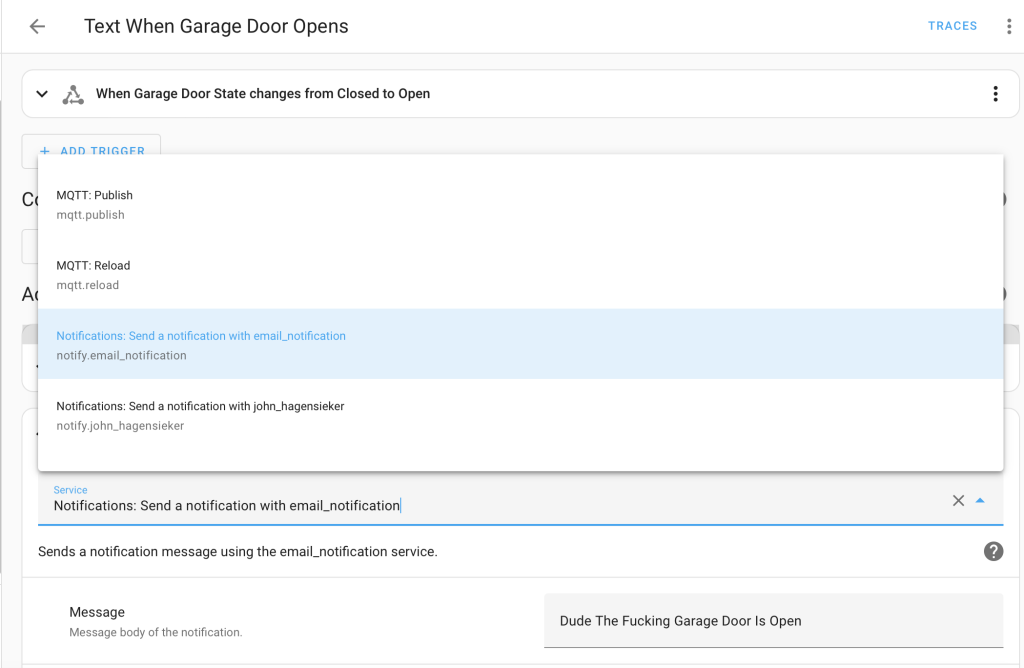
Task: Open the help question mark for the notification service
Action: [x=993, y=551]
